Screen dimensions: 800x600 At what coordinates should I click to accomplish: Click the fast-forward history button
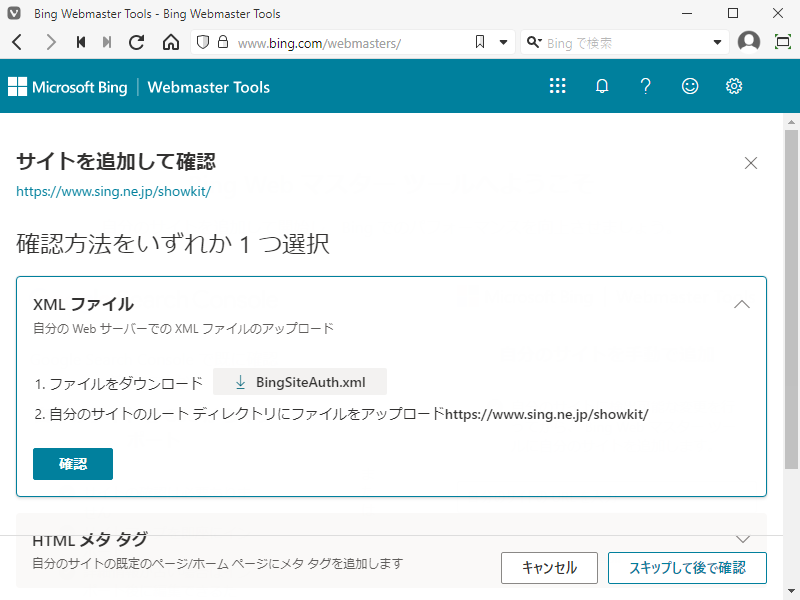pos(107,42)
